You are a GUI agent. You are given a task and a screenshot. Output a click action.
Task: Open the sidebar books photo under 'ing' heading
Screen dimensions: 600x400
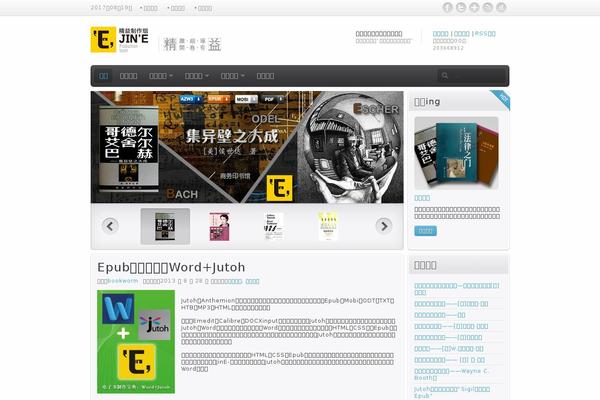point(457,153)
